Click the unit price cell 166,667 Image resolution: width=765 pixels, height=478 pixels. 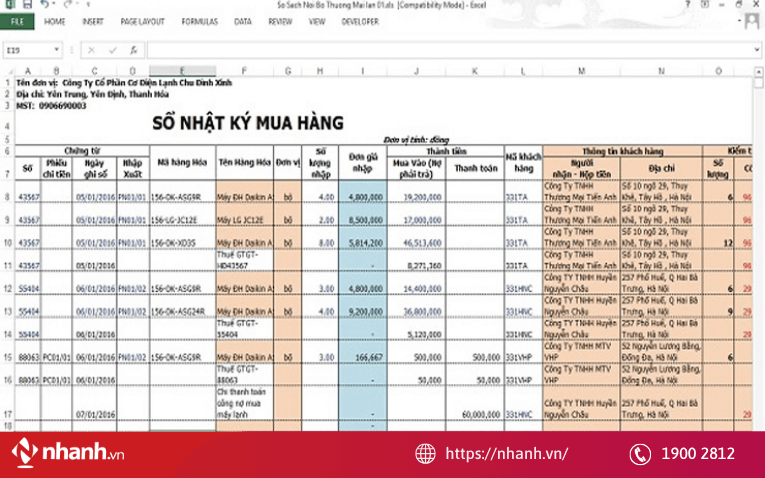point(362,352)
